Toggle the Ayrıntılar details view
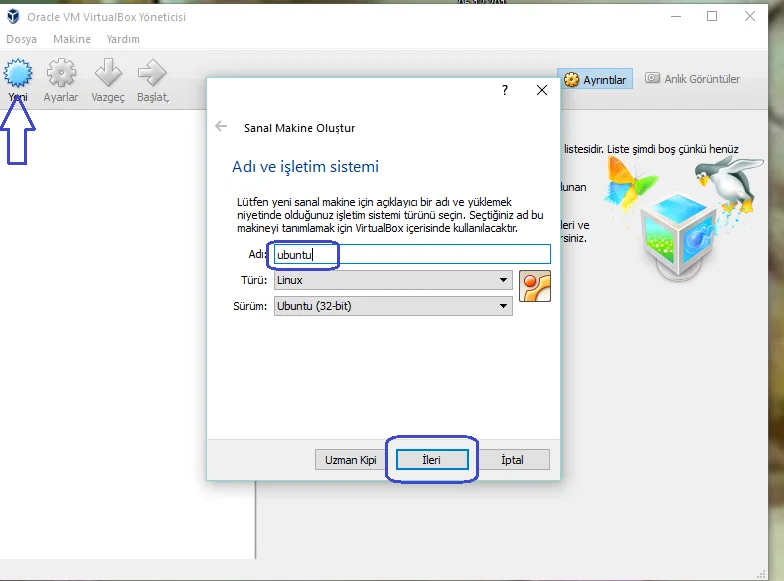Viewport: 784px width, 581px height. [x=595, y=79]
